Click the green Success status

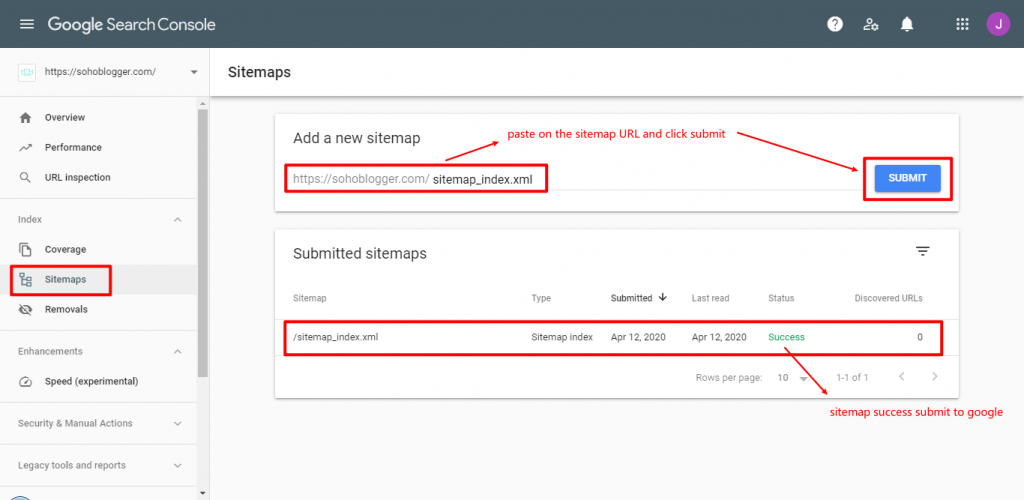786,337
